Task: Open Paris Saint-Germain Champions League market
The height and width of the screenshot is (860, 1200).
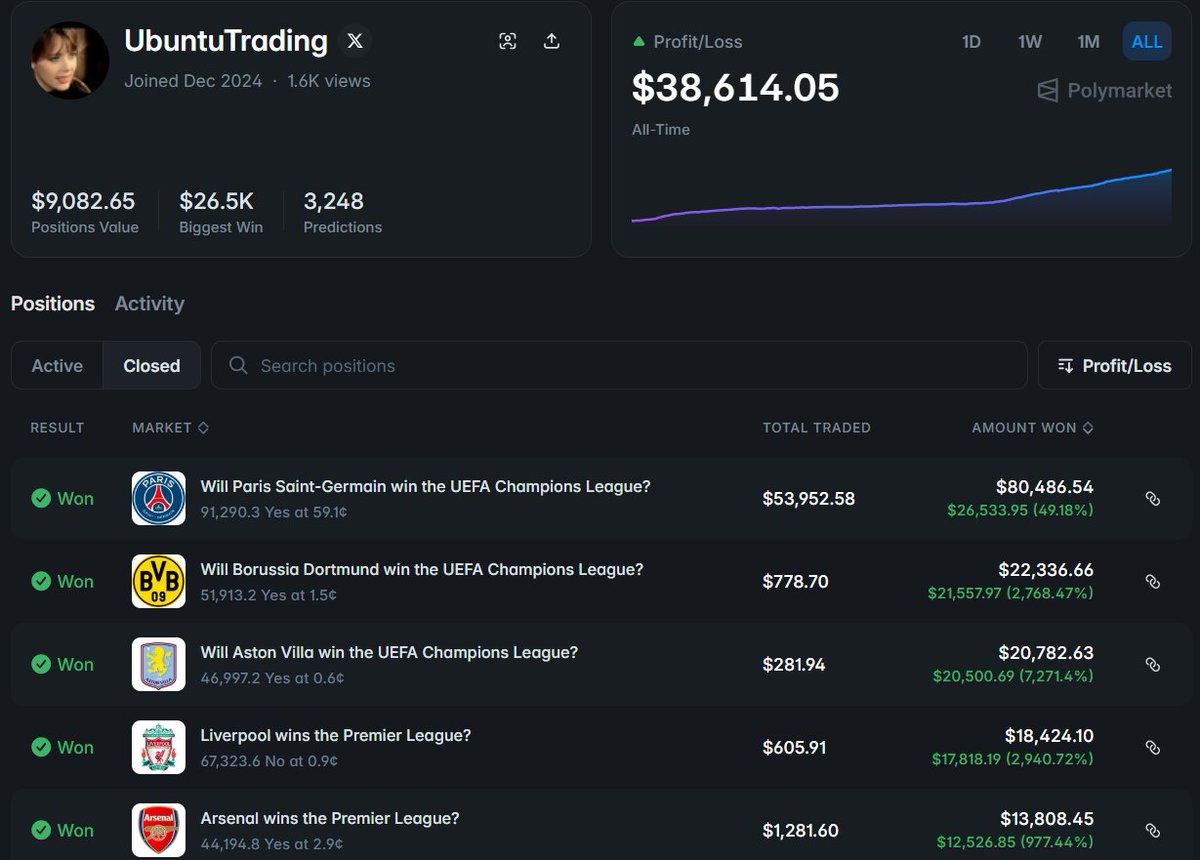Action: (426, 487)
